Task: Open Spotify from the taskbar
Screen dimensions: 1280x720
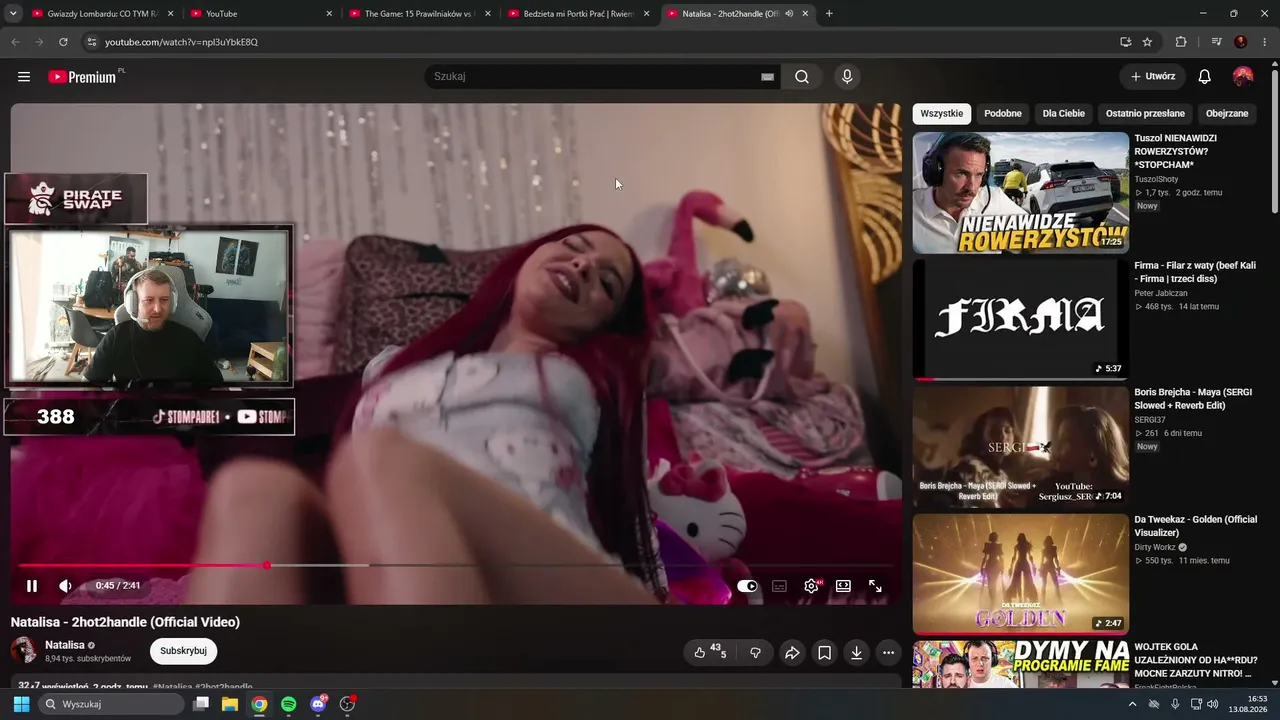Action: click(x=288, y=704)
